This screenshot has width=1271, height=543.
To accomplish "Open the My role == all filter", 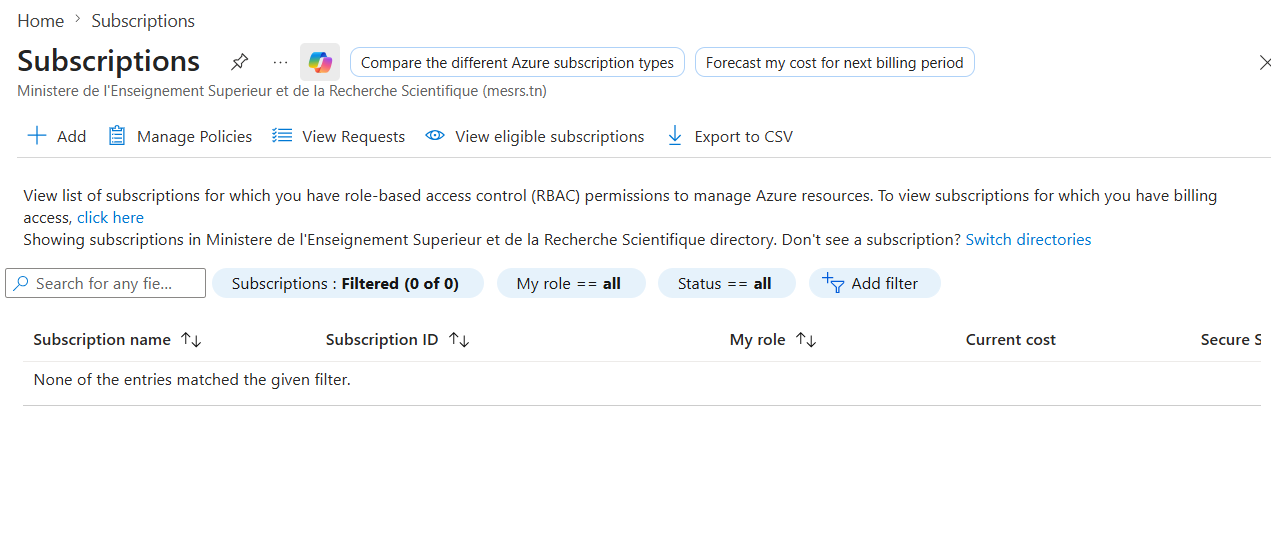I will click(570, 283).
